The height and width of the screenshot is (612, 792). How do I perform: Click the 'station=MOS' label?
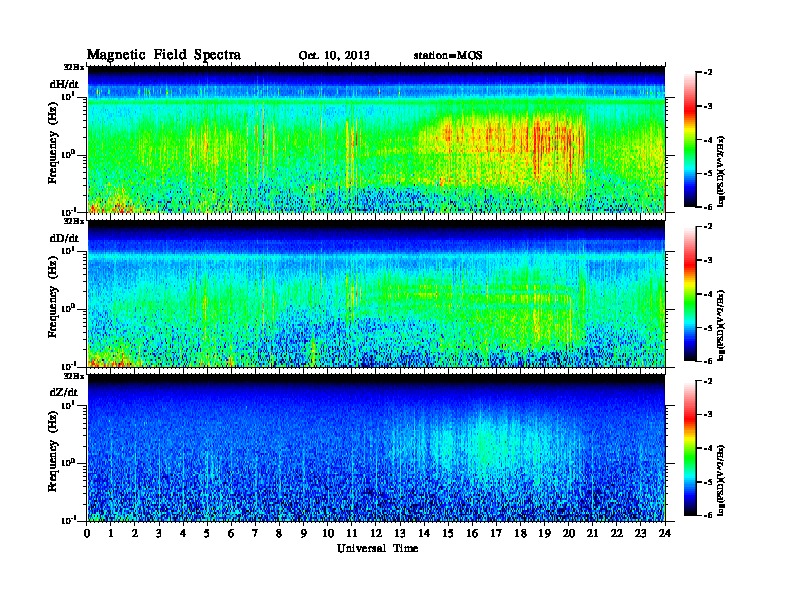pyautogui.click(x=448, y=56)
